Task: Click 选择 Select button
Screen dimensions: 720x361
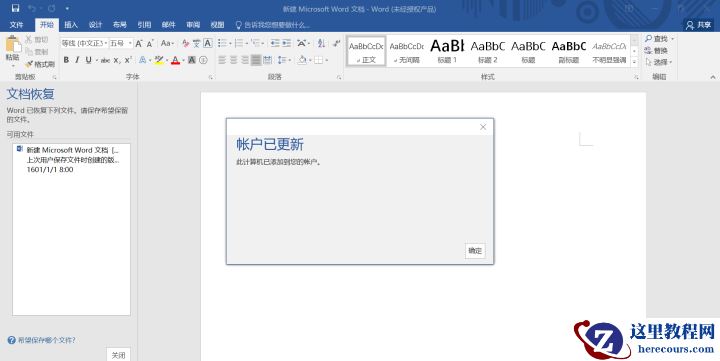Action: pos(658,62)
